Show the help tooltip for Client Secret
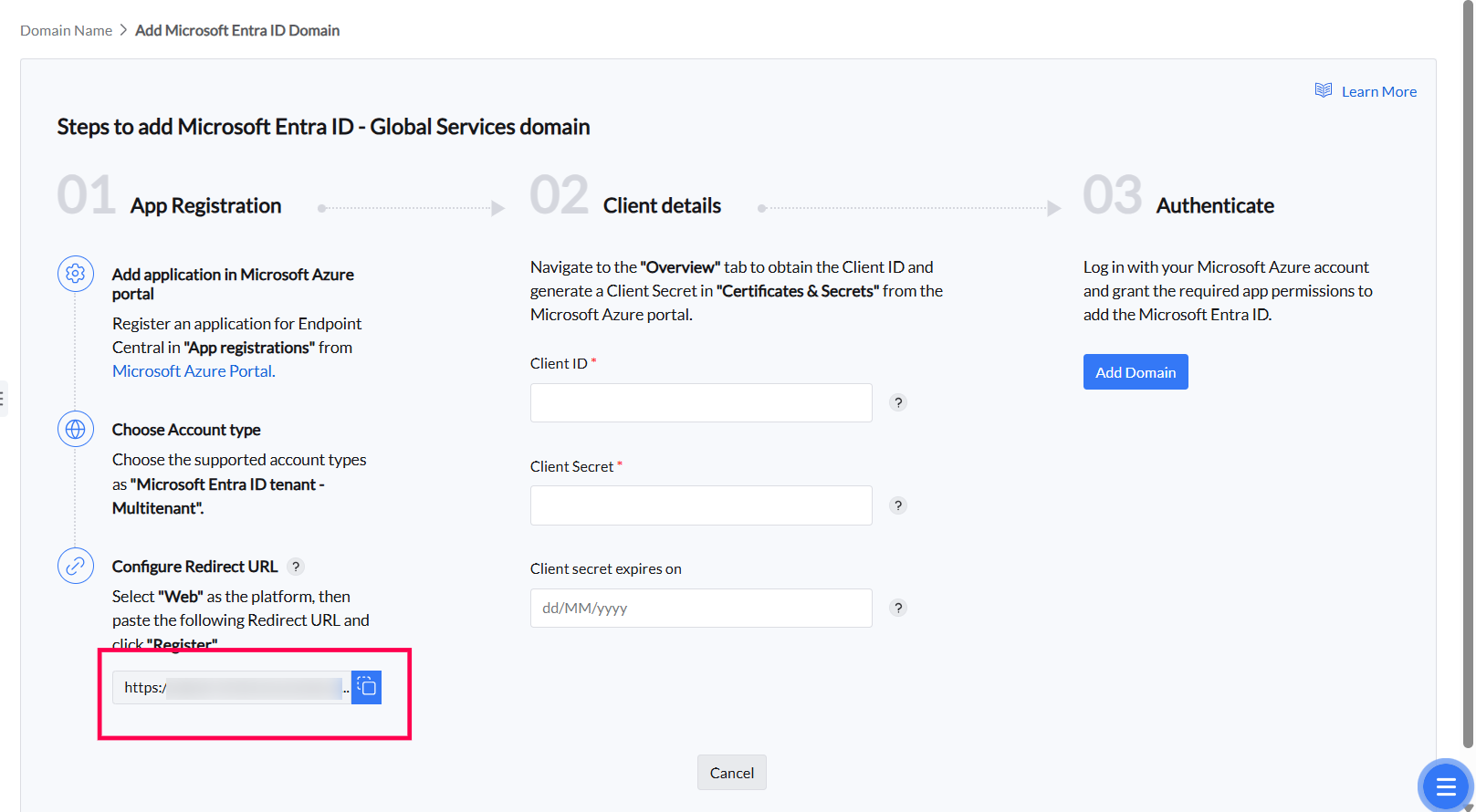Image resolution: width=1476 pixels, height=812 pixels. (x=898, y=505)
